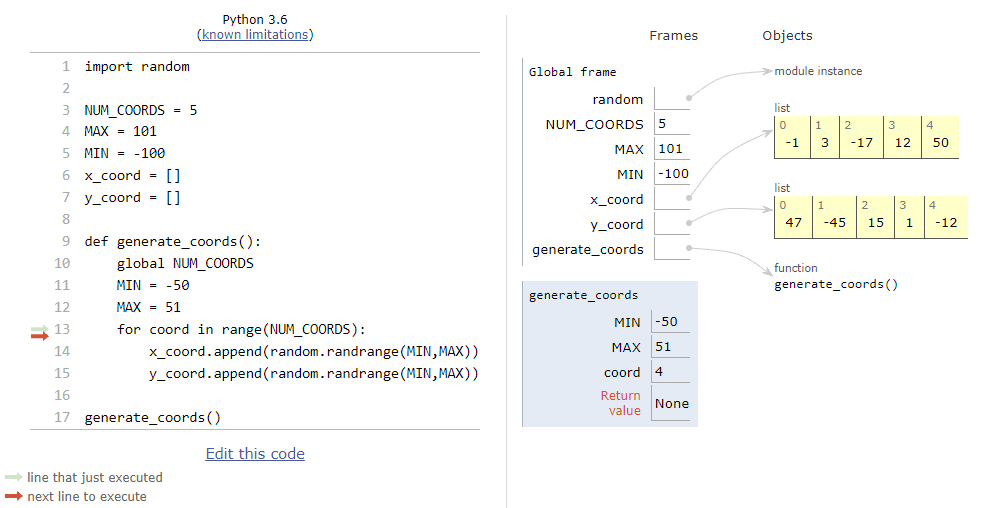Click the coord value 4 in local frame
This screenshot has height=508, width=1005.
[670, 372]
